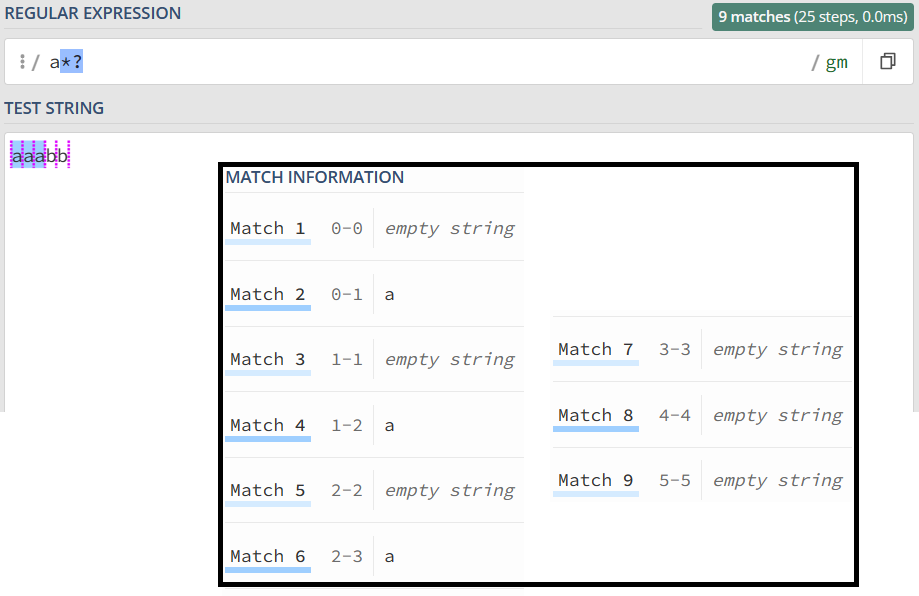
Task: Select the Match 5 label
Action: (x=267, y=490)
